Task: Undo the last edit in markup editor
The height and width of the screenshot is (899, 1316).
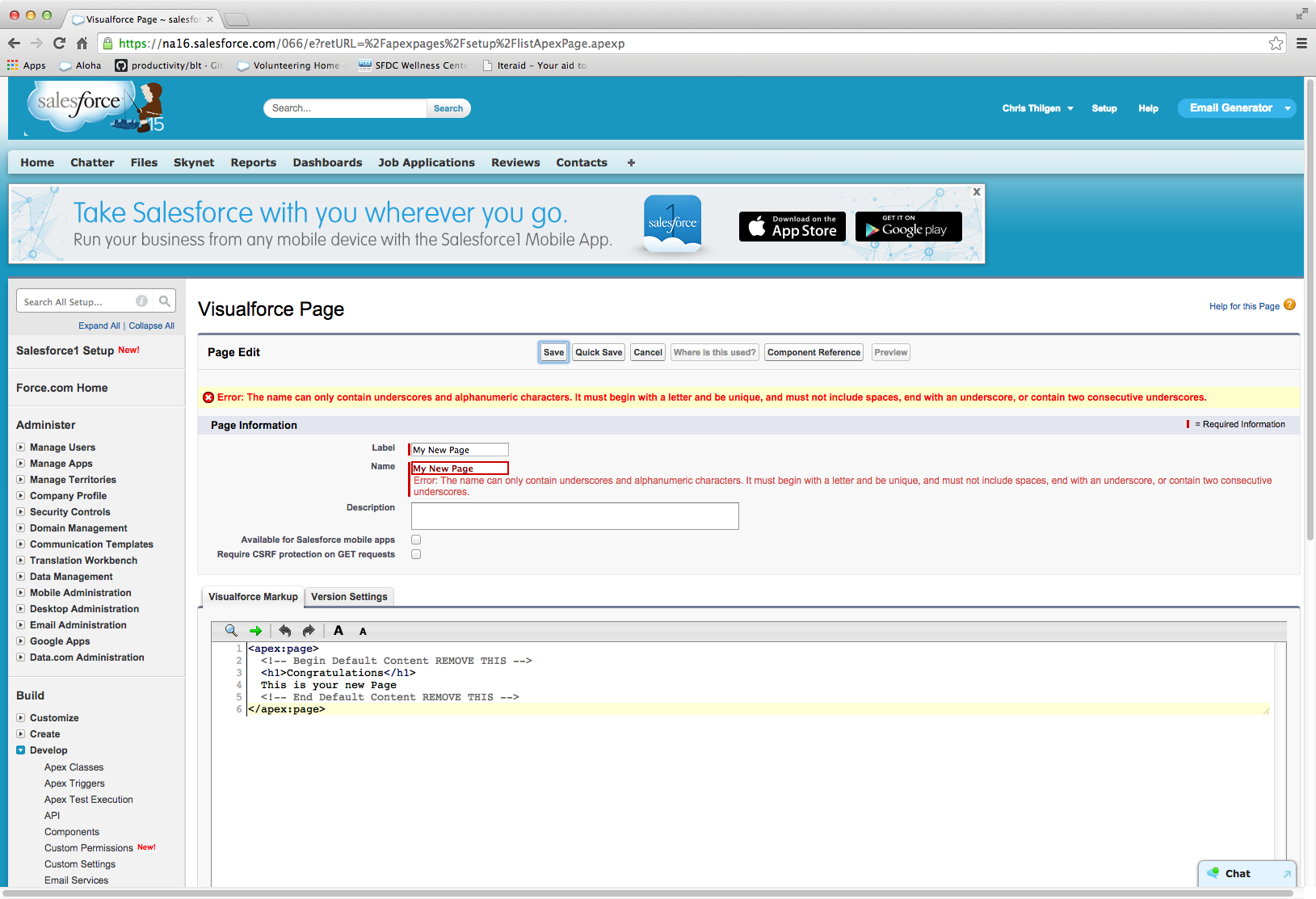Action: pyautogui.click(x=284, y=631)
